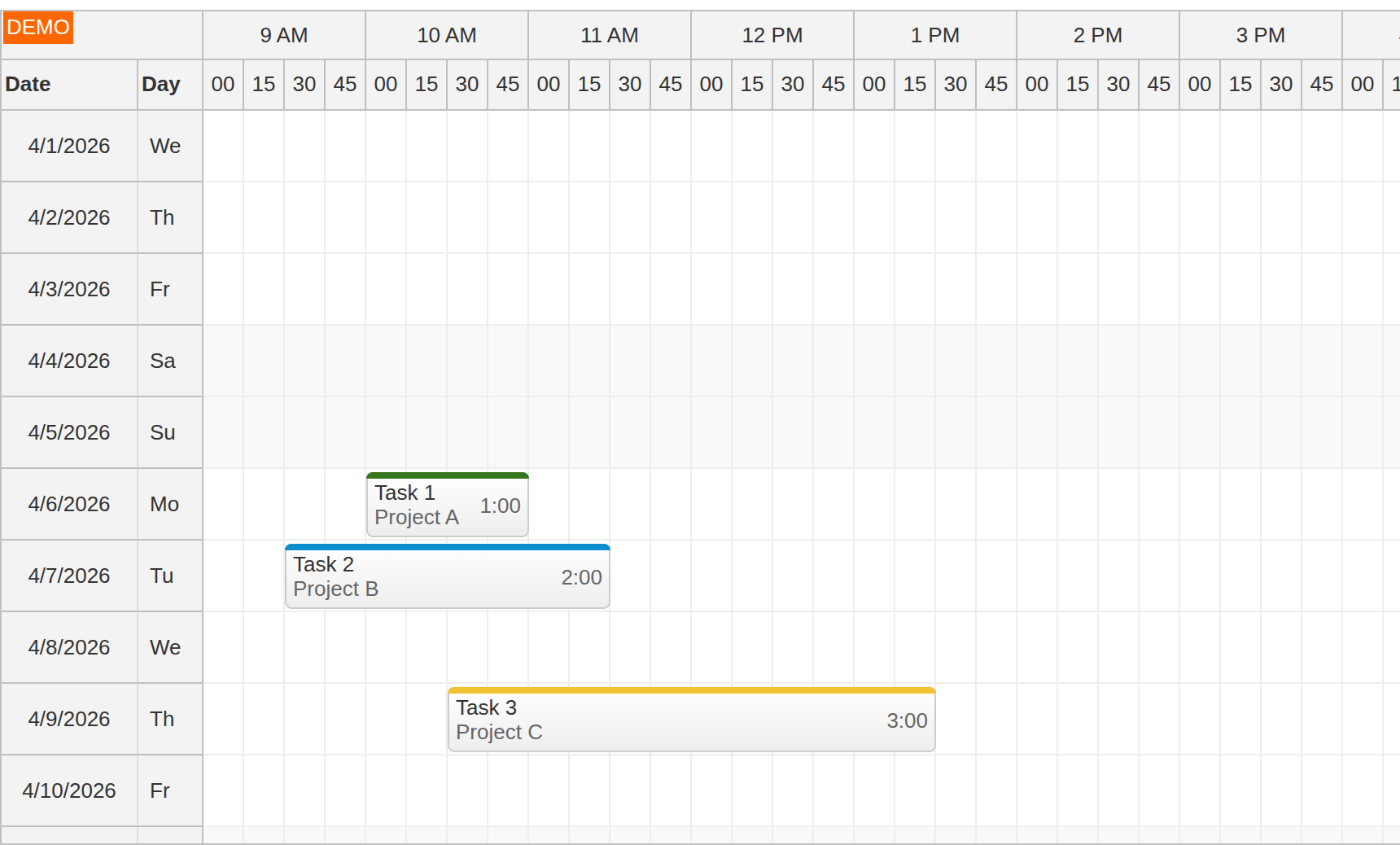Click the 1:00 duration label on Task 1
Viewport: 1400px width, 845px height.
tap(500, 506)
